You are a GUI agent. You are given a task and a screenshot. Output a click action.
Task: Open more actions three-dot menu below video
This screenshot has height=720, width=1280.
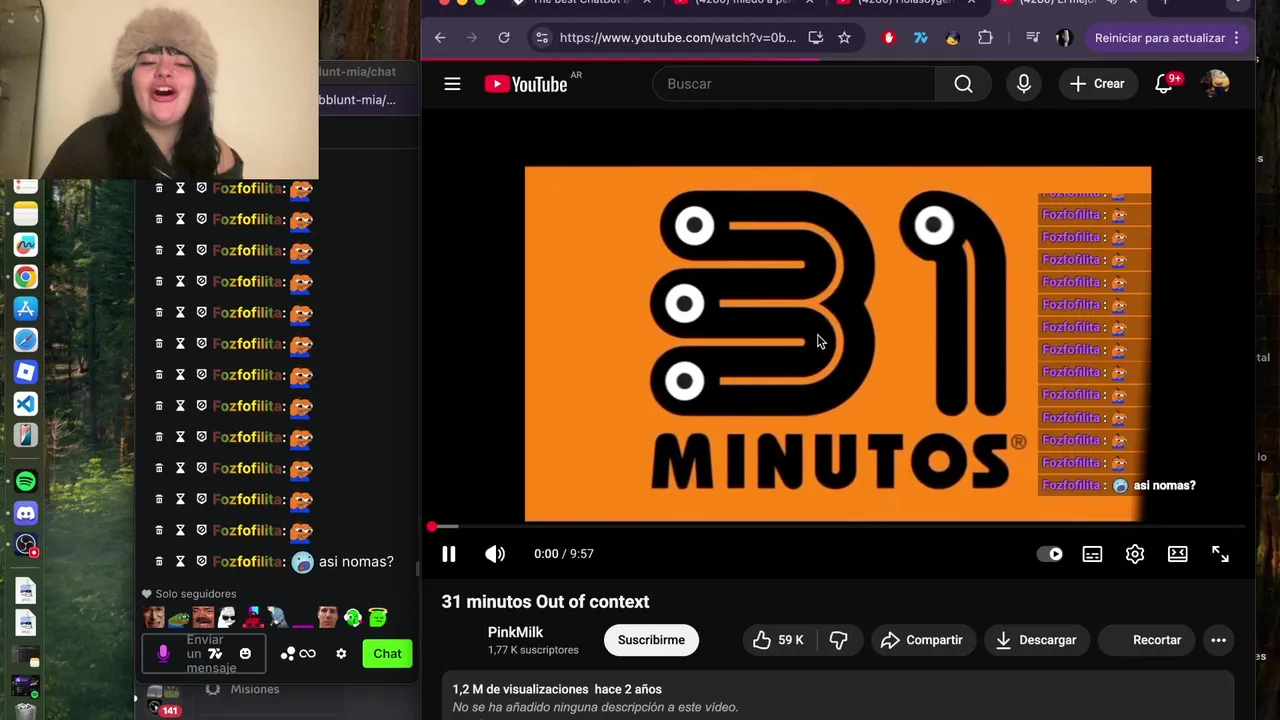(x=1218, y=640)
